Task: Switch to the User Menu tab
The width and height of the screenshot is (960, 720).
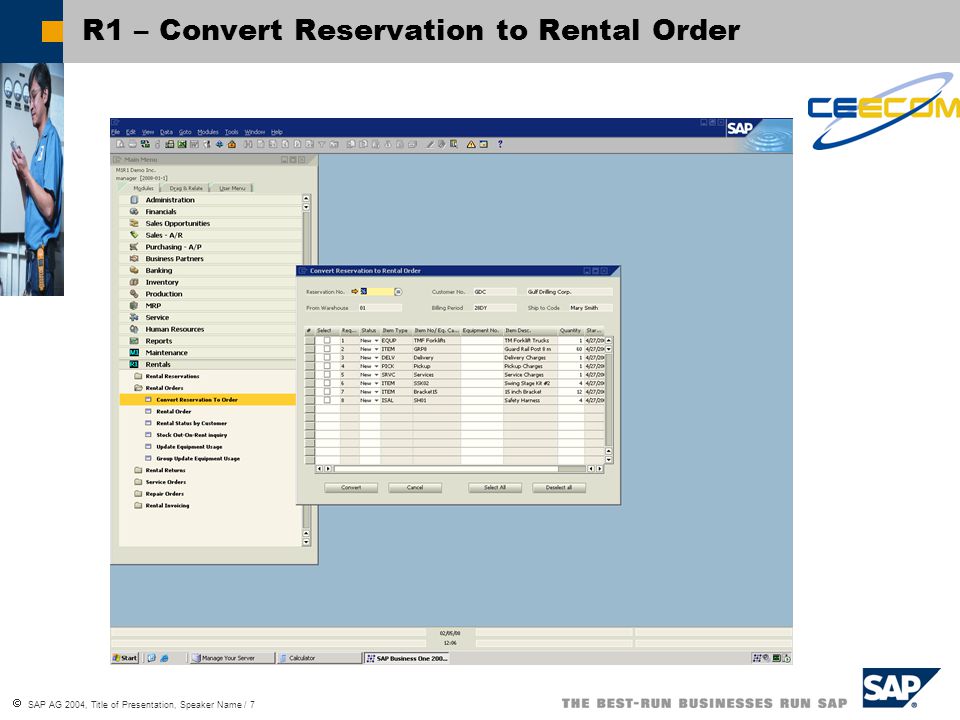Action: (x=232, y=188)
